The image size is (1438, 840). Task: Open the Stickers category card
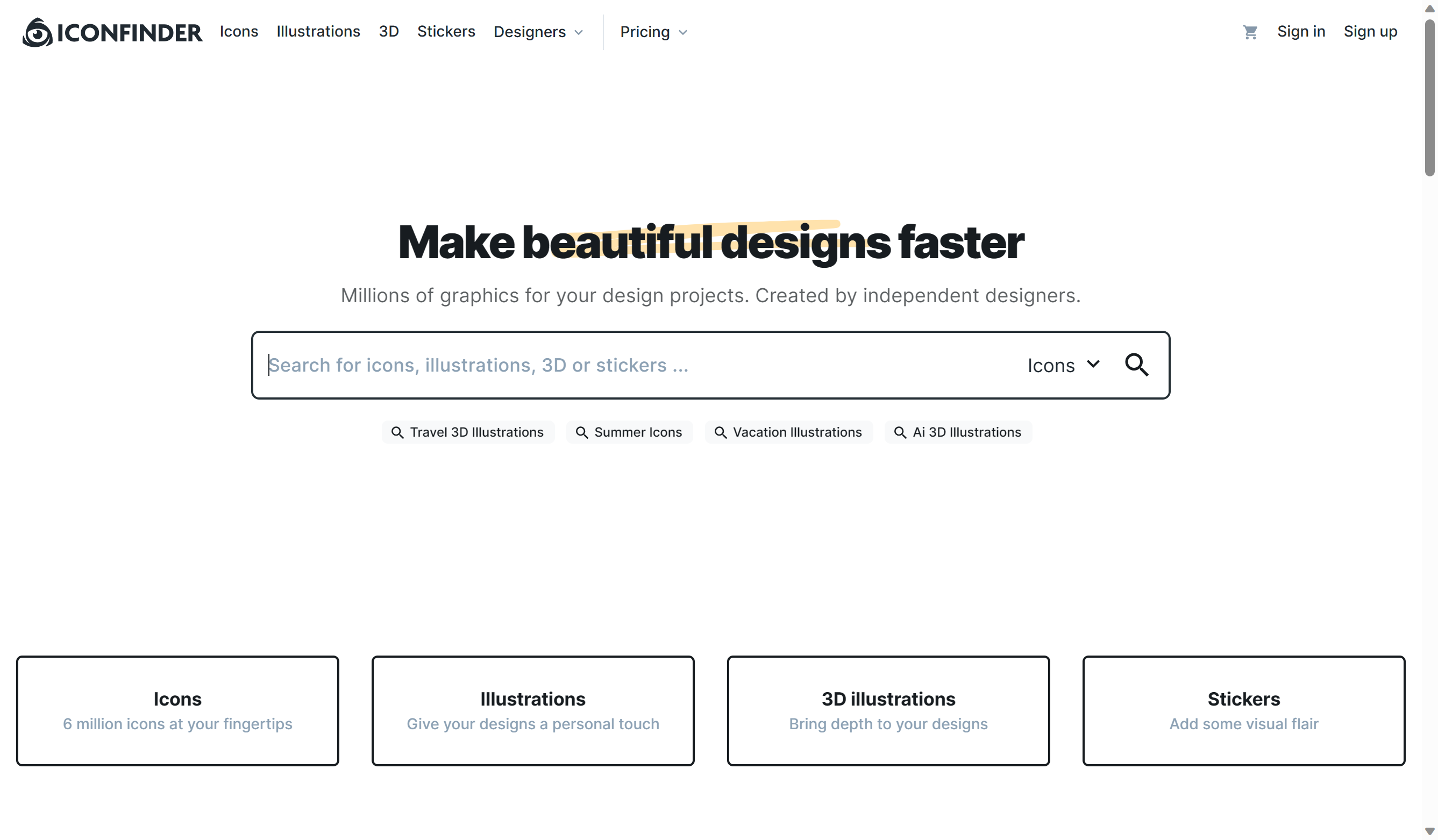pos(1244,711)
